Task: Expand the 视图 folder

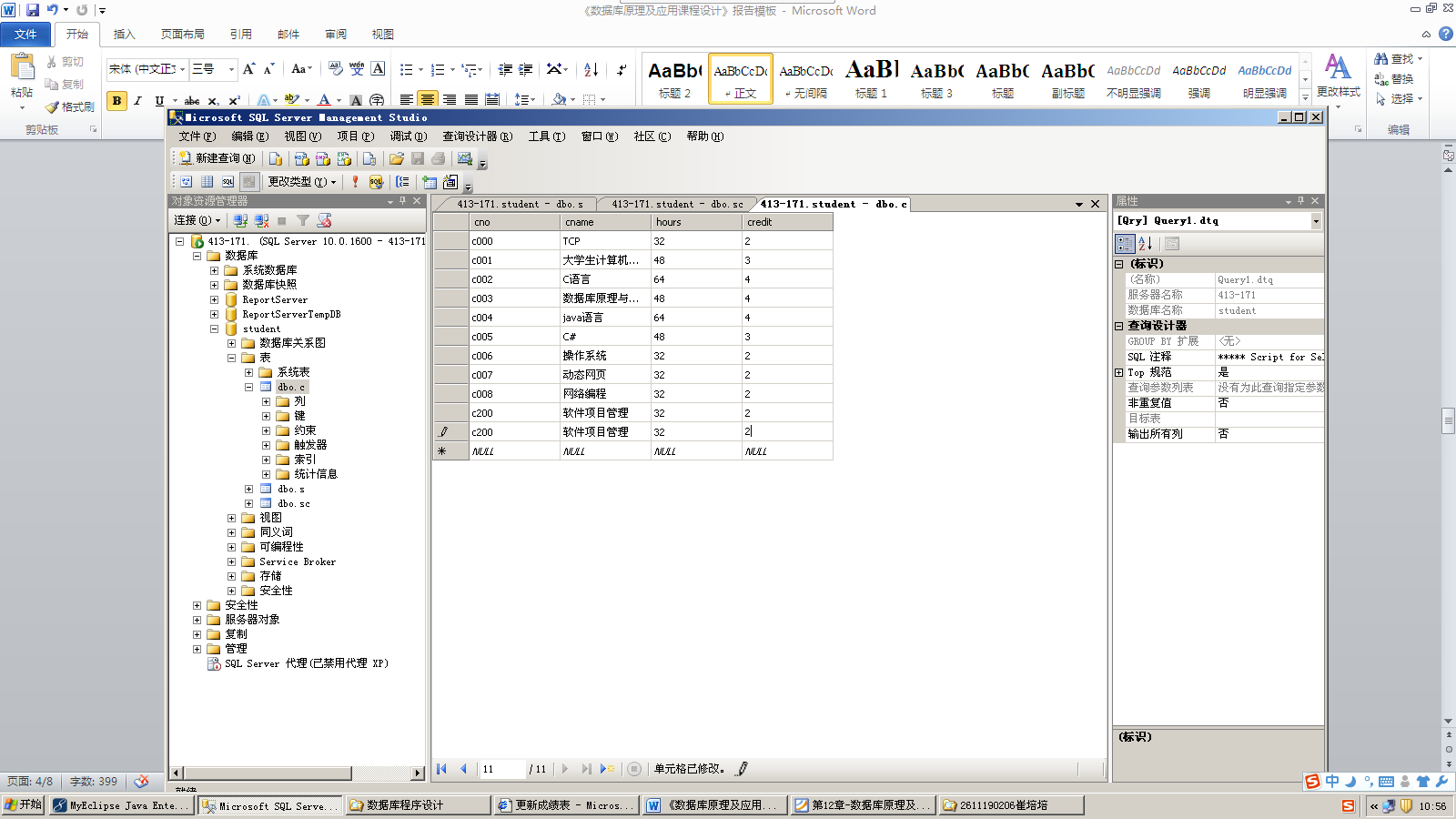Action: (x=232, y=518)
